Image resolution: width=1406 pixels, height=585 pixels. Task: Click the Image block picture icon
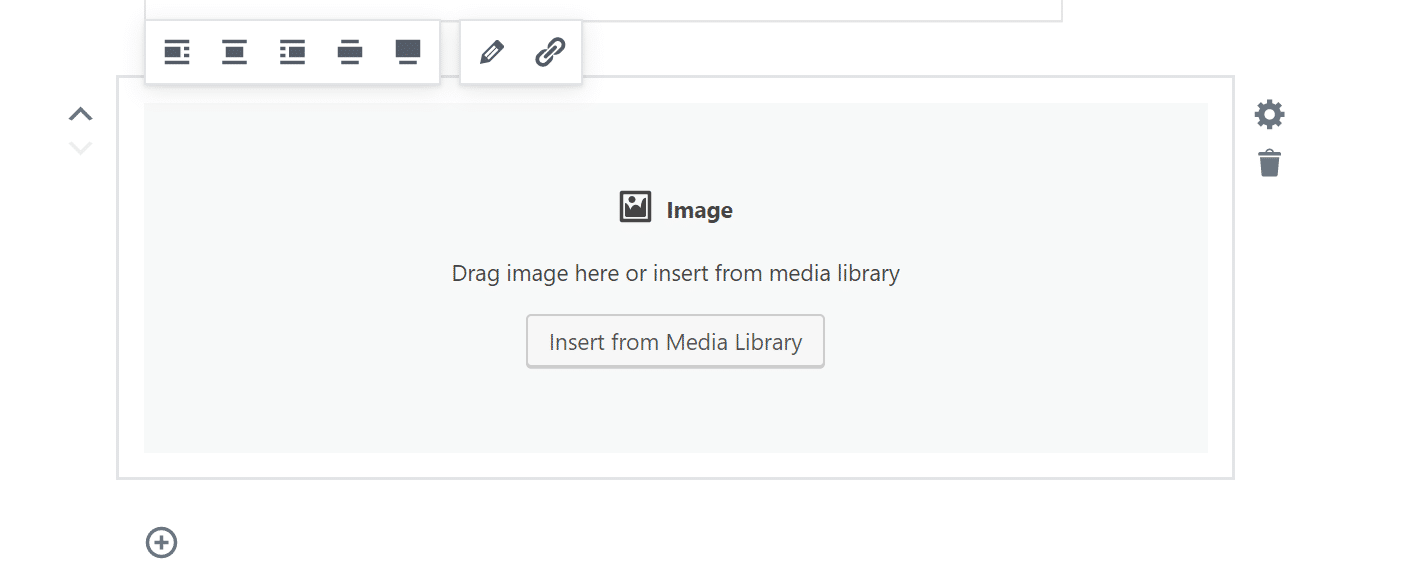(635, 207)
